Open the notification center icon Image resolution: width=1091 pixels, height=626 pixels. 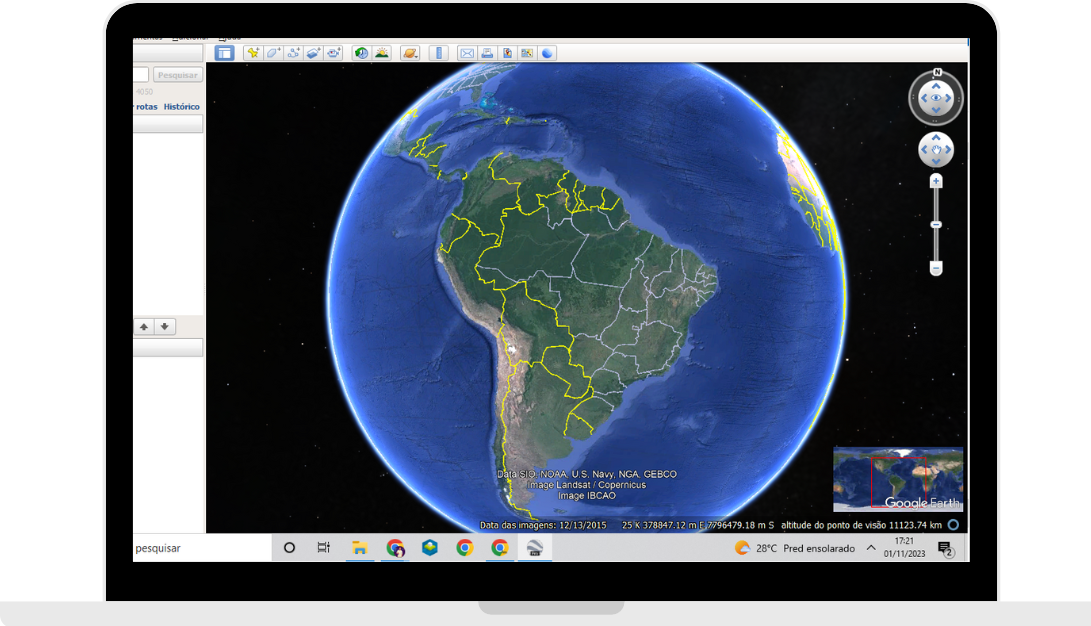click(x=945, y=549)
